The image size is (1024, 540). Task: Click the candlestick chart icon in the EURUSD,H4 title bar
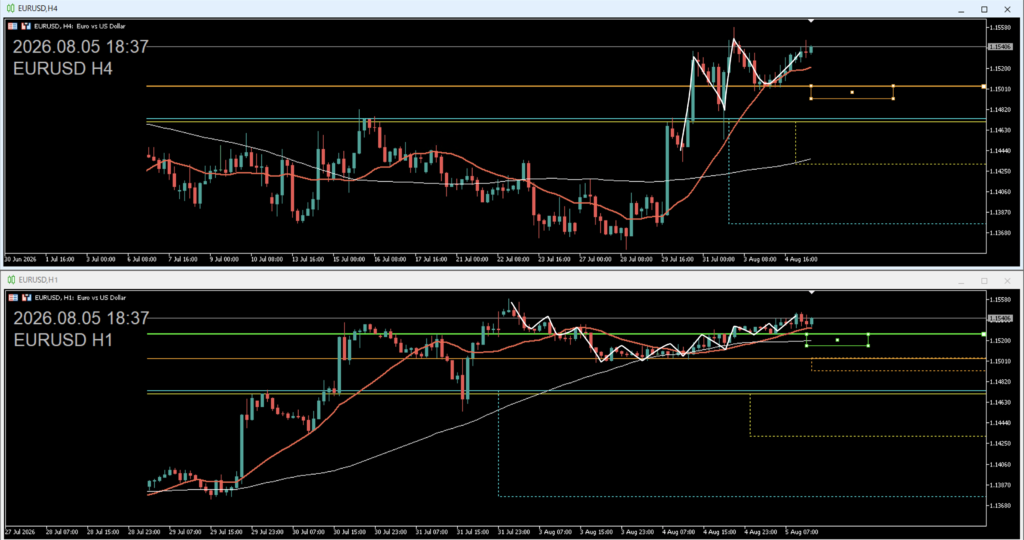coord(10,8)
